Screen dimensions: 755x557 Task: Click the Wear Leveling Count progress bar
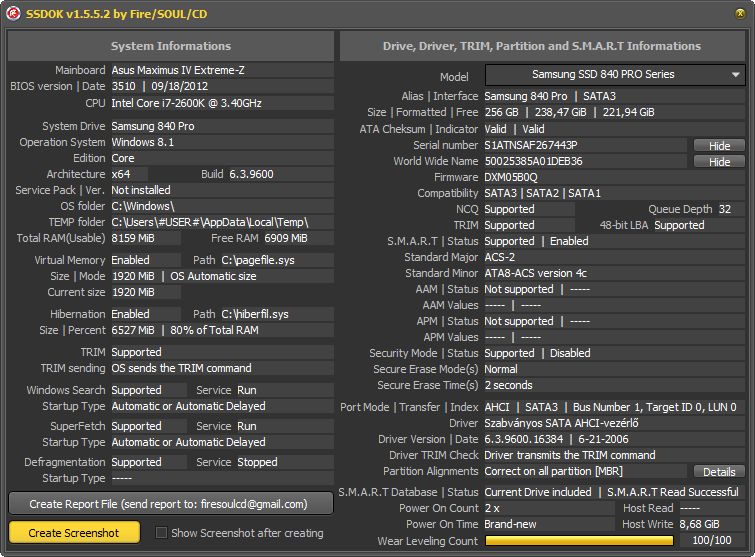[x=579, y=541]
